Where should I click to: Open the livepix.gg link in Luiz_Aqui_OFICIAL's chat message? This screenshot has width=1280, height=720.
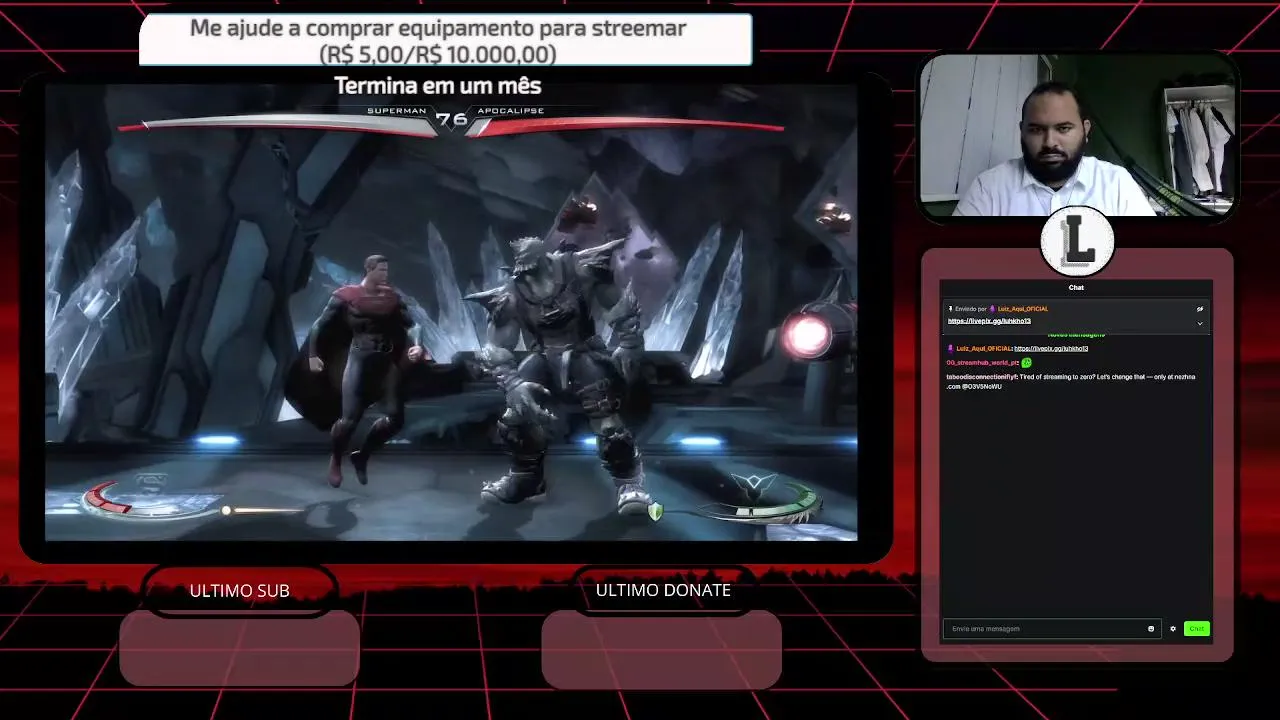(1051, 348)
